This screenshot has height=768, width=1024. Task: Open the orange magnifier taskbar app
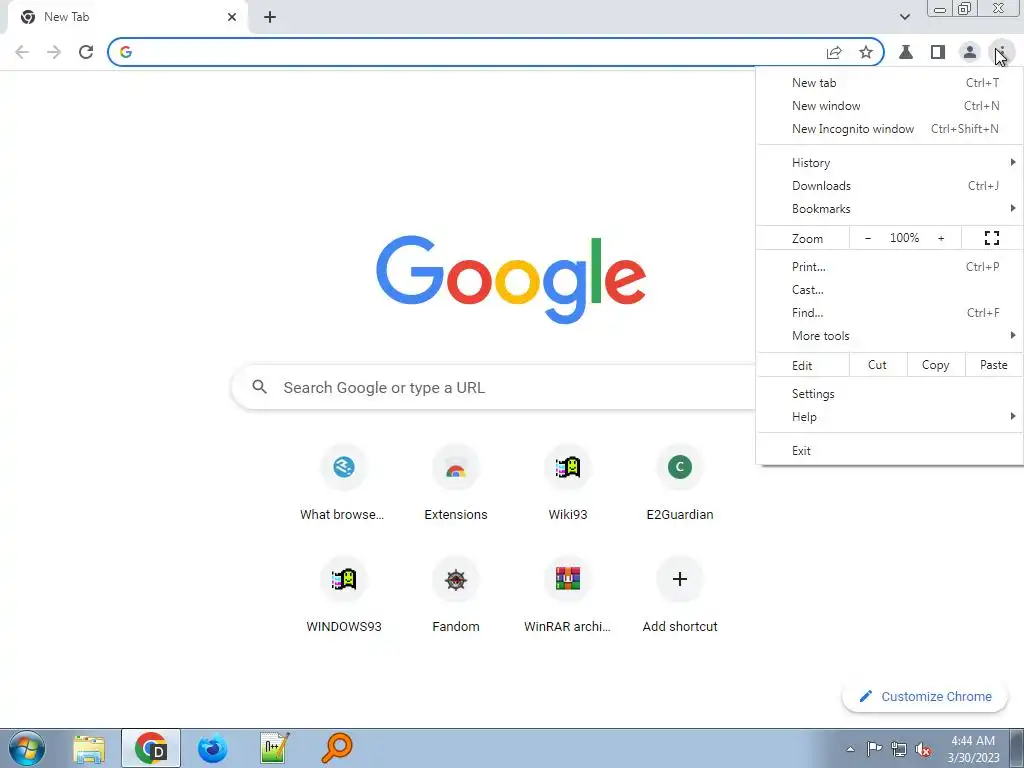pyautogui.click(x=337, y=748)
